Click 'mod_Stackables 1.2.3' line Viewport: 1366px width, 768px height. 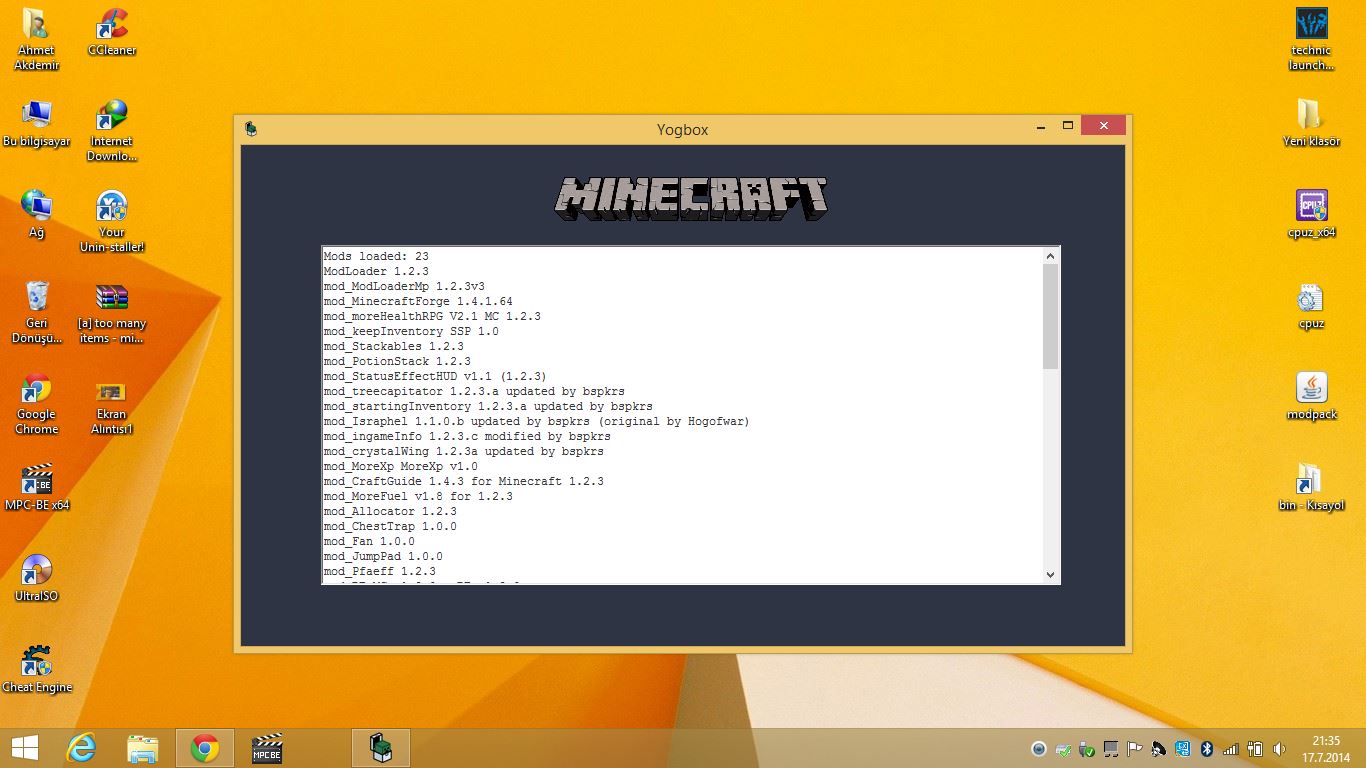394,346
